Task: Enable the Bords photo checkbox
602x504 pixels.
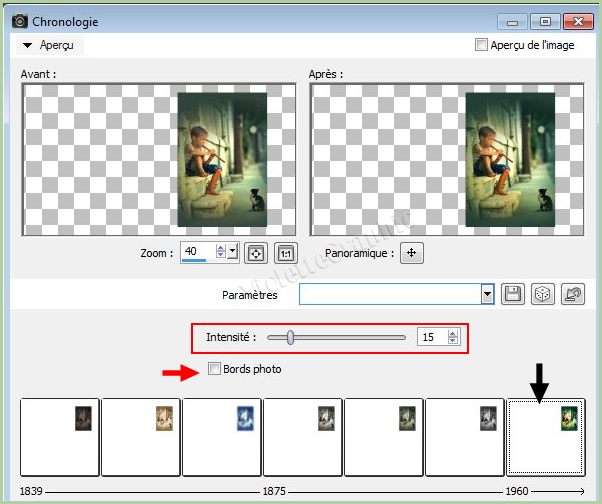Action: click(x=214, y=370)
